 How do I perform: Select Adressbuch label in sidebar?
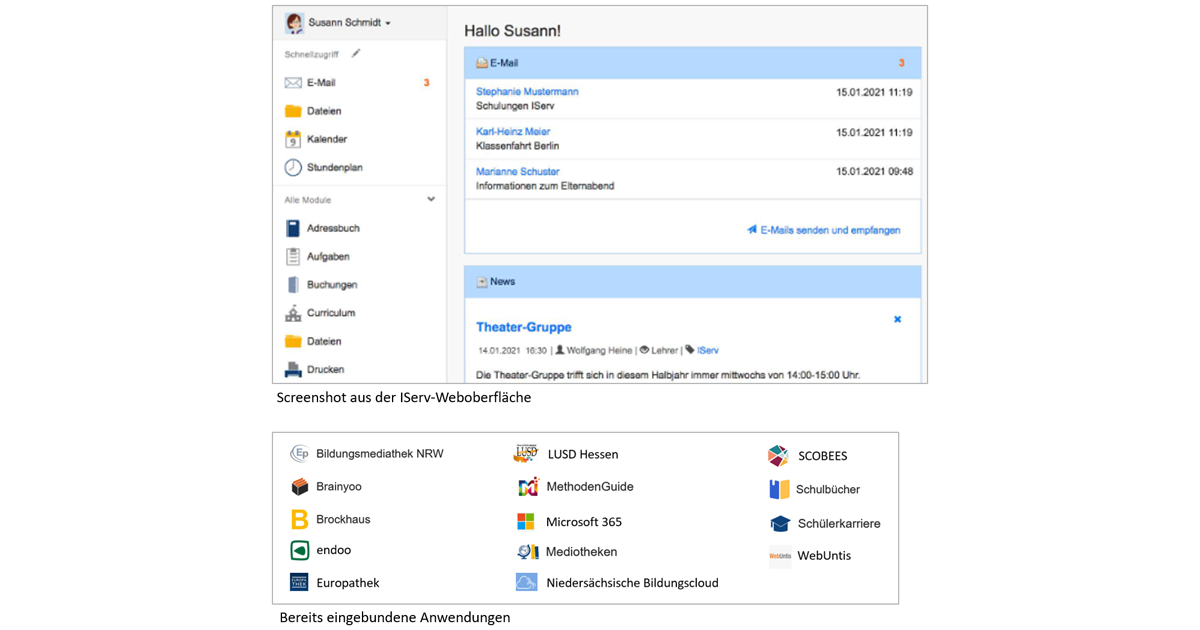333,228
